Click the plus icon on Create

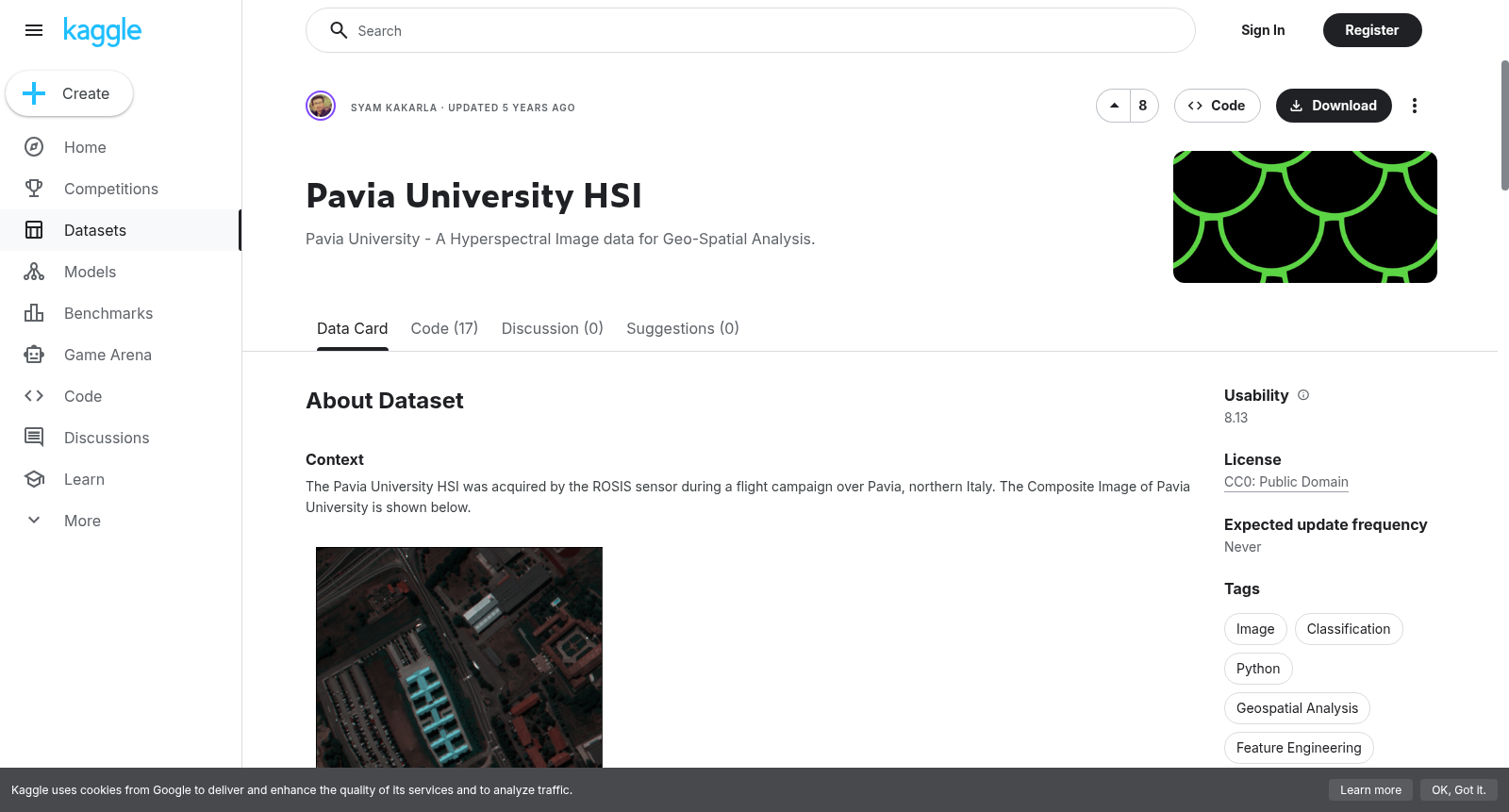(34, 93)
